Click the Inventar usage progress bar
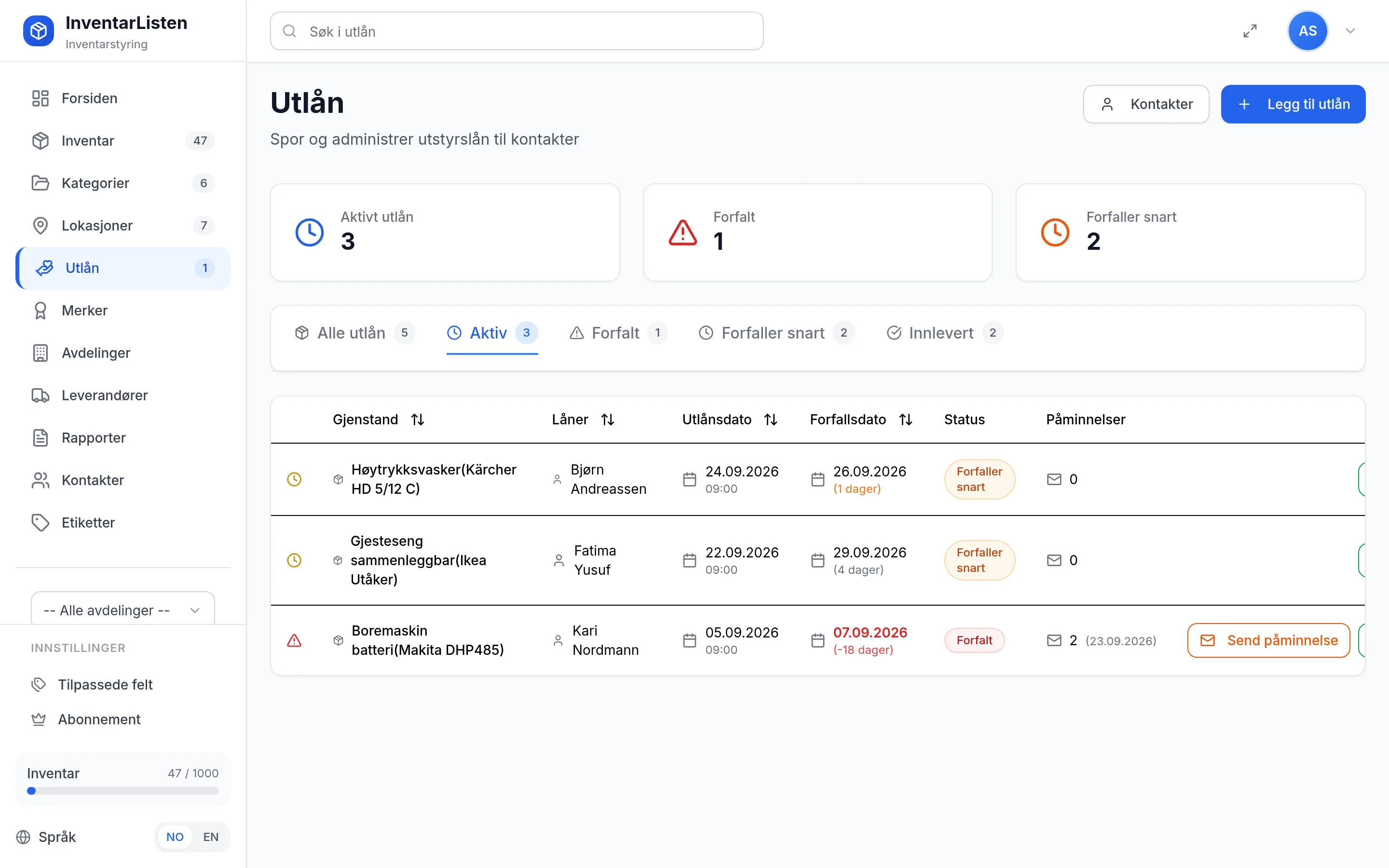Image resolution: width=1389 pixels, height=868 pixels. pyautogui.click(x=123, y=791)
